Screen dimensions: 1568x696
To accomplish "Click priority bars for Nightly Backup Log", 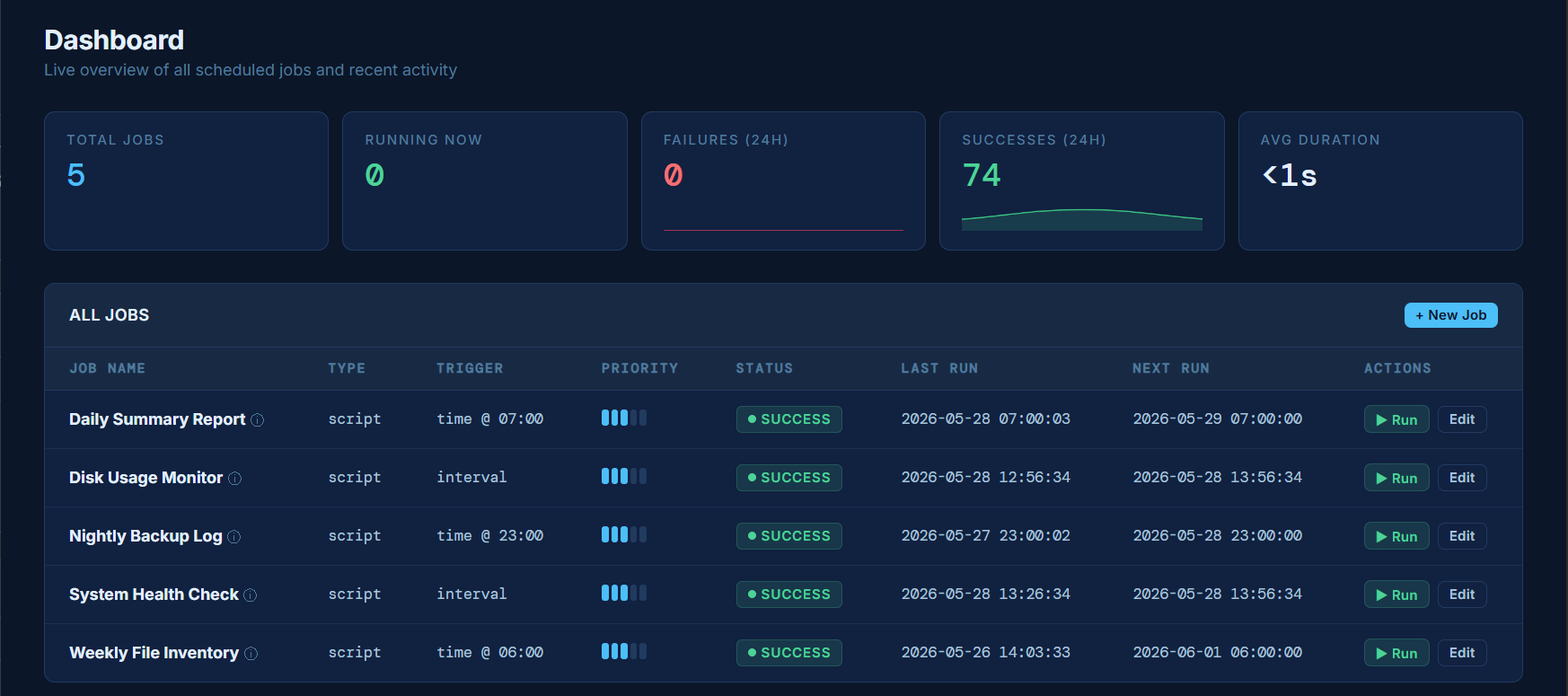I will tap(624, 534).
